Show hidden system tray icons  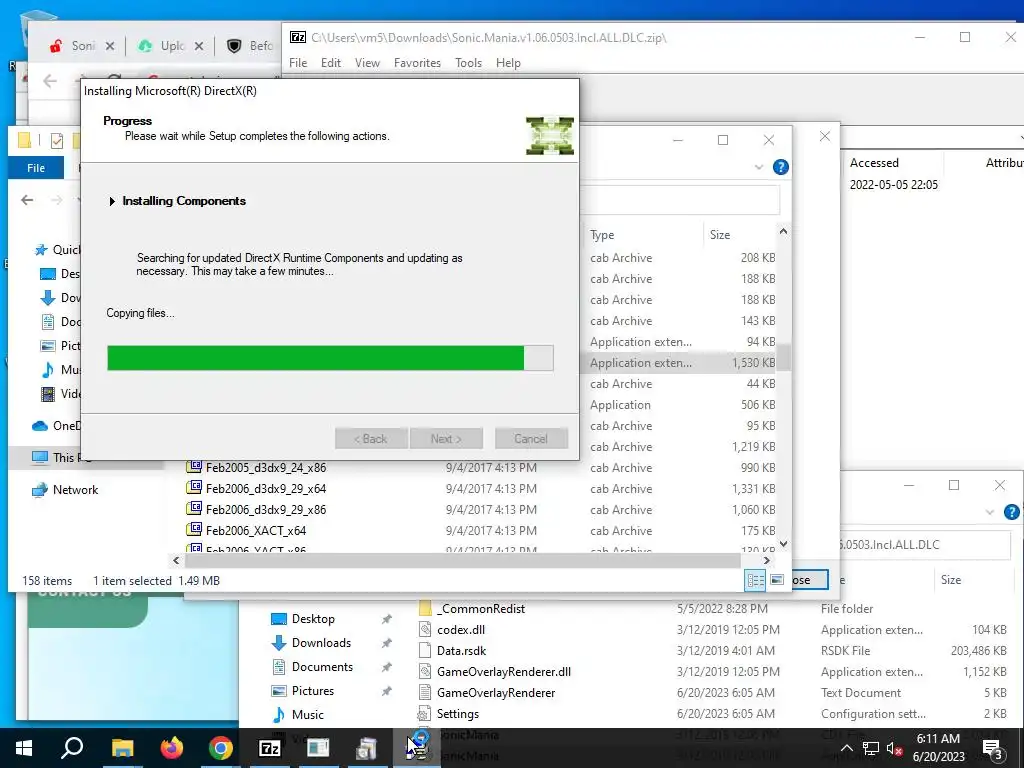846,748
